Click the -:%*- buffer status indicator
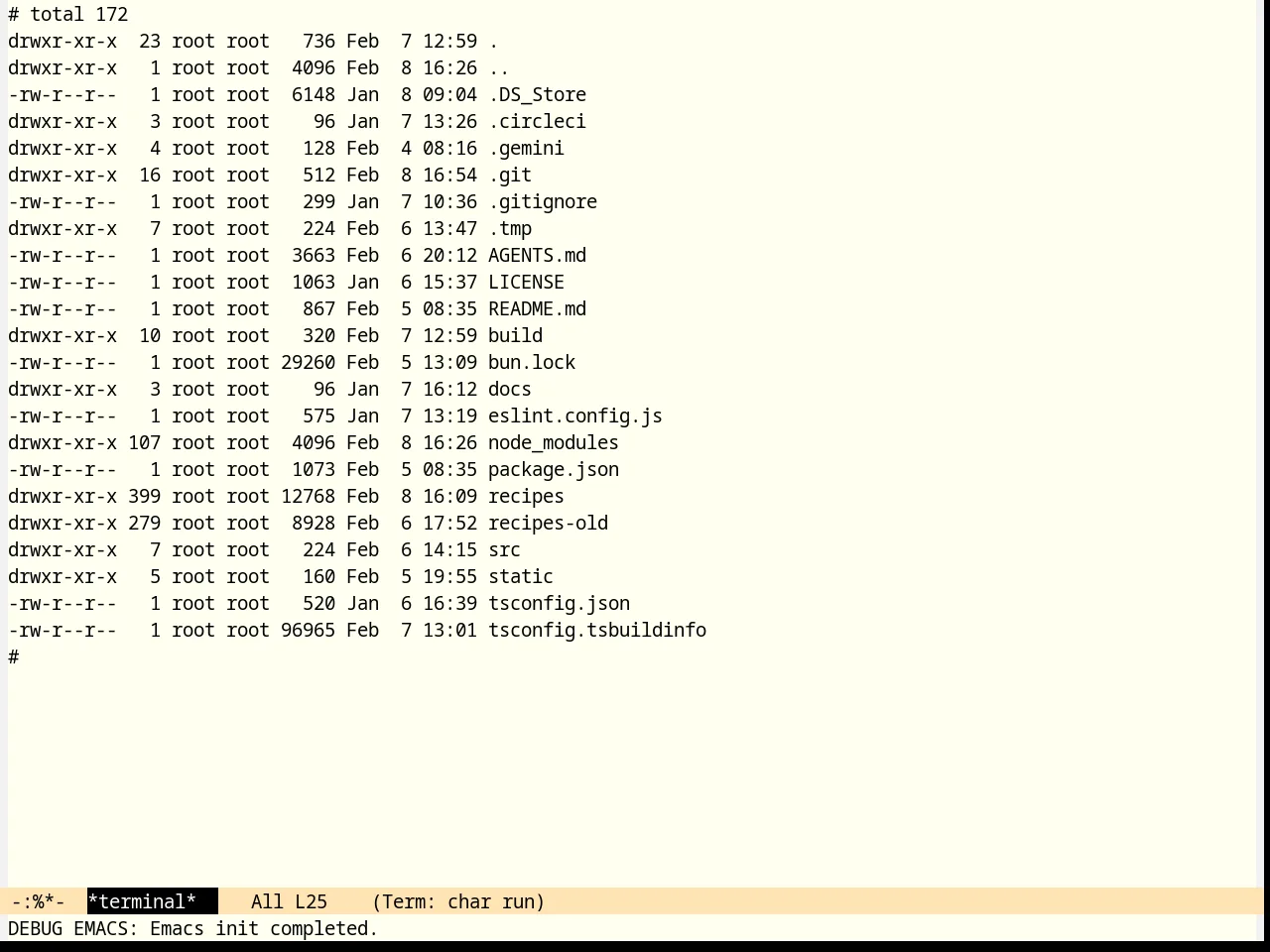 38,901
